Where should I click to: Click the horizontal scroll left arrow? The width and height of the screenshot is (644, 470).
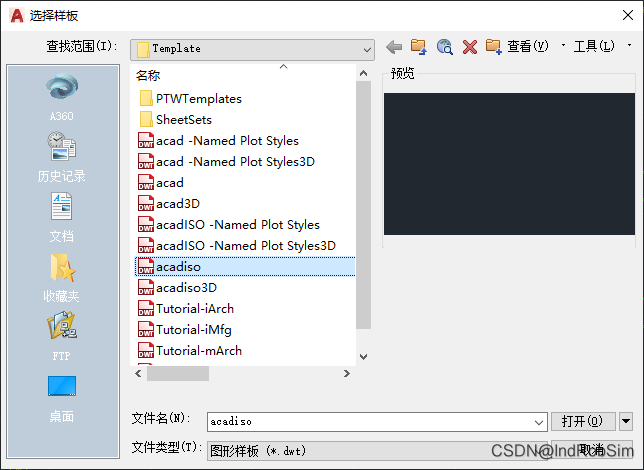point(138,373)
